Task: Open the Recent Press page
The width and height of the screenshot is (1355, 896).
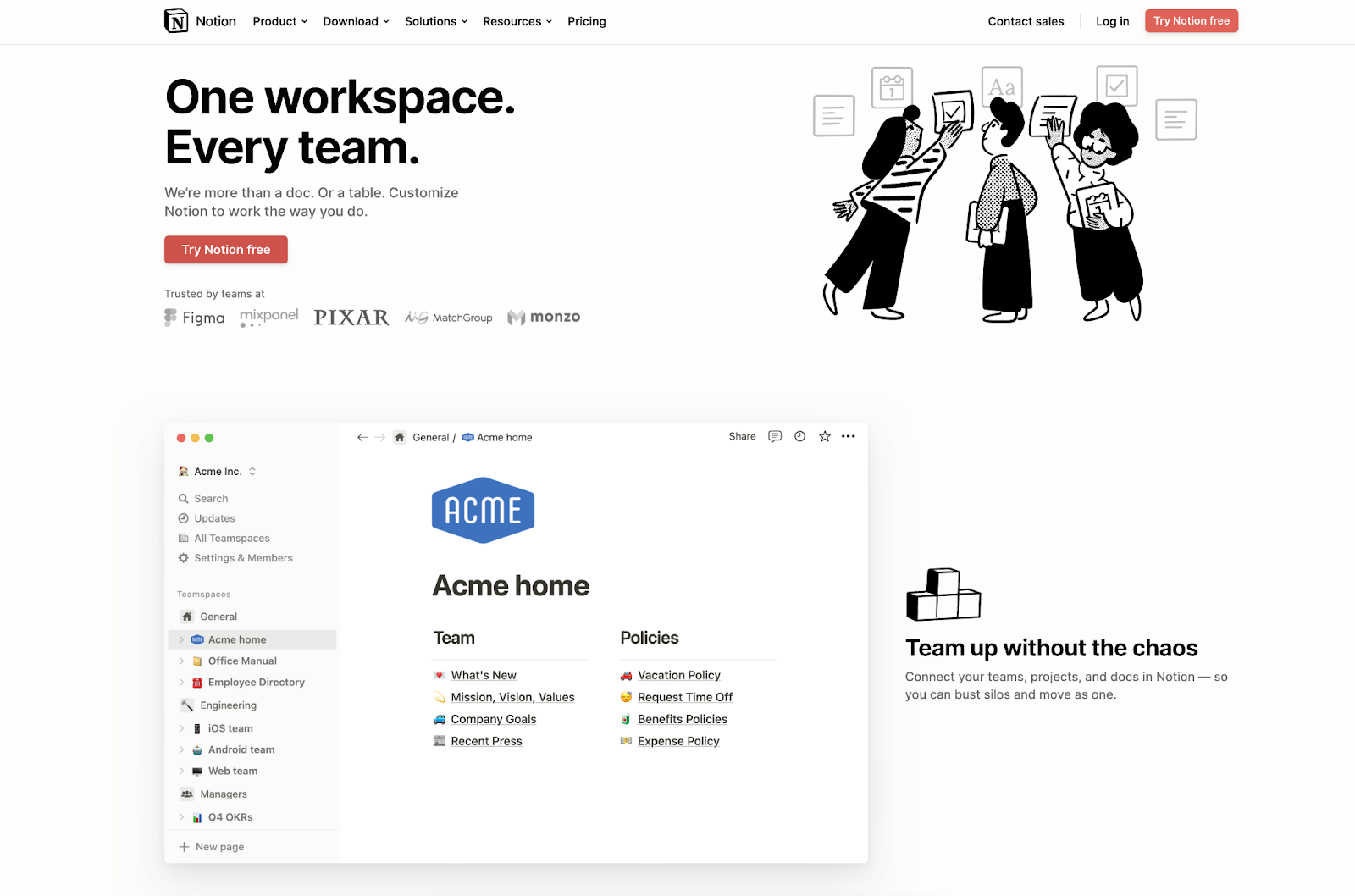Action: (x=486, y=741)
